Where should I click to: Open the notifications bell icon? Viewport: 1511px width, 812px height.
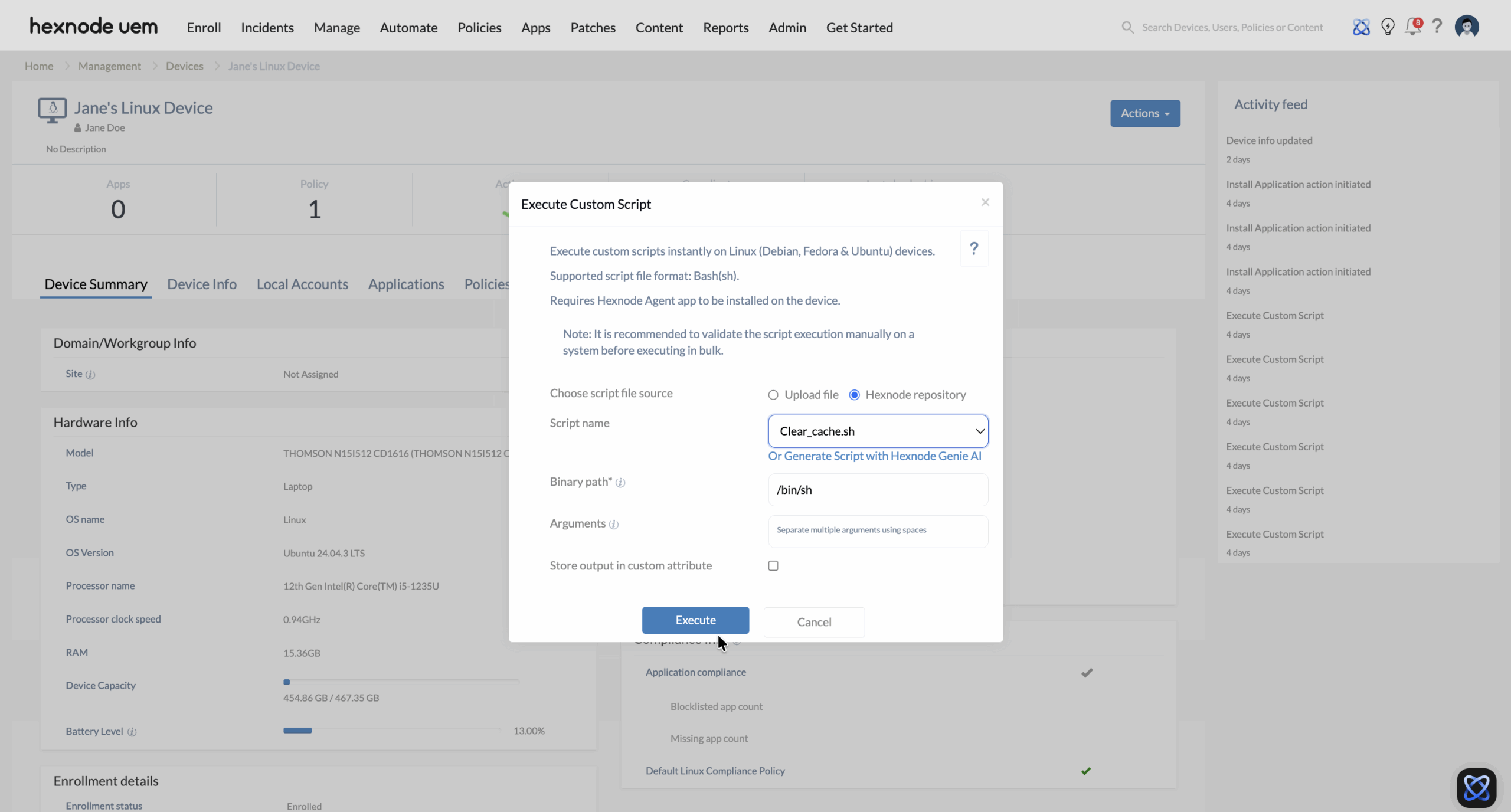coord(1412,27)
